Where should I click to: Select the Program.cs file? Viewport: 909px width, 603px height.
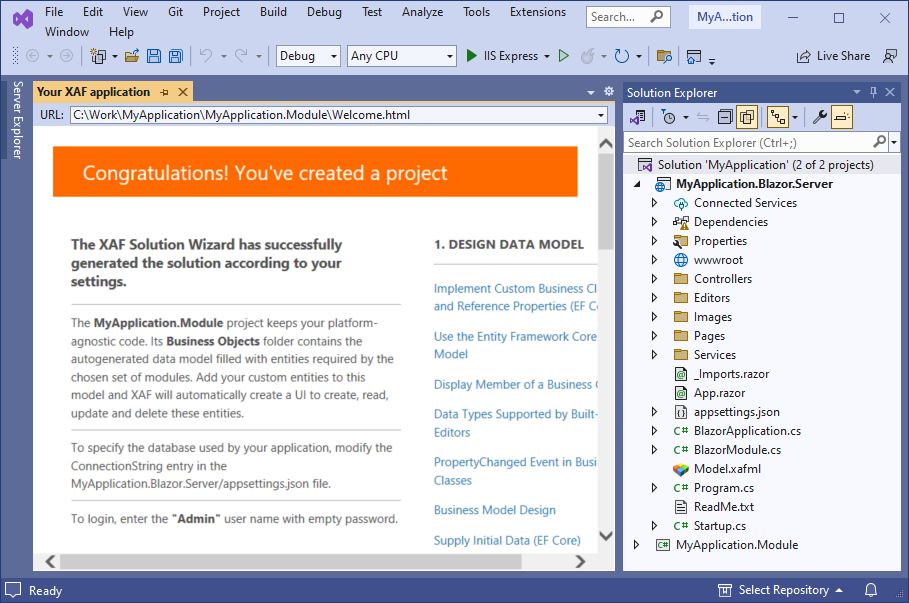tap(723, 488)
